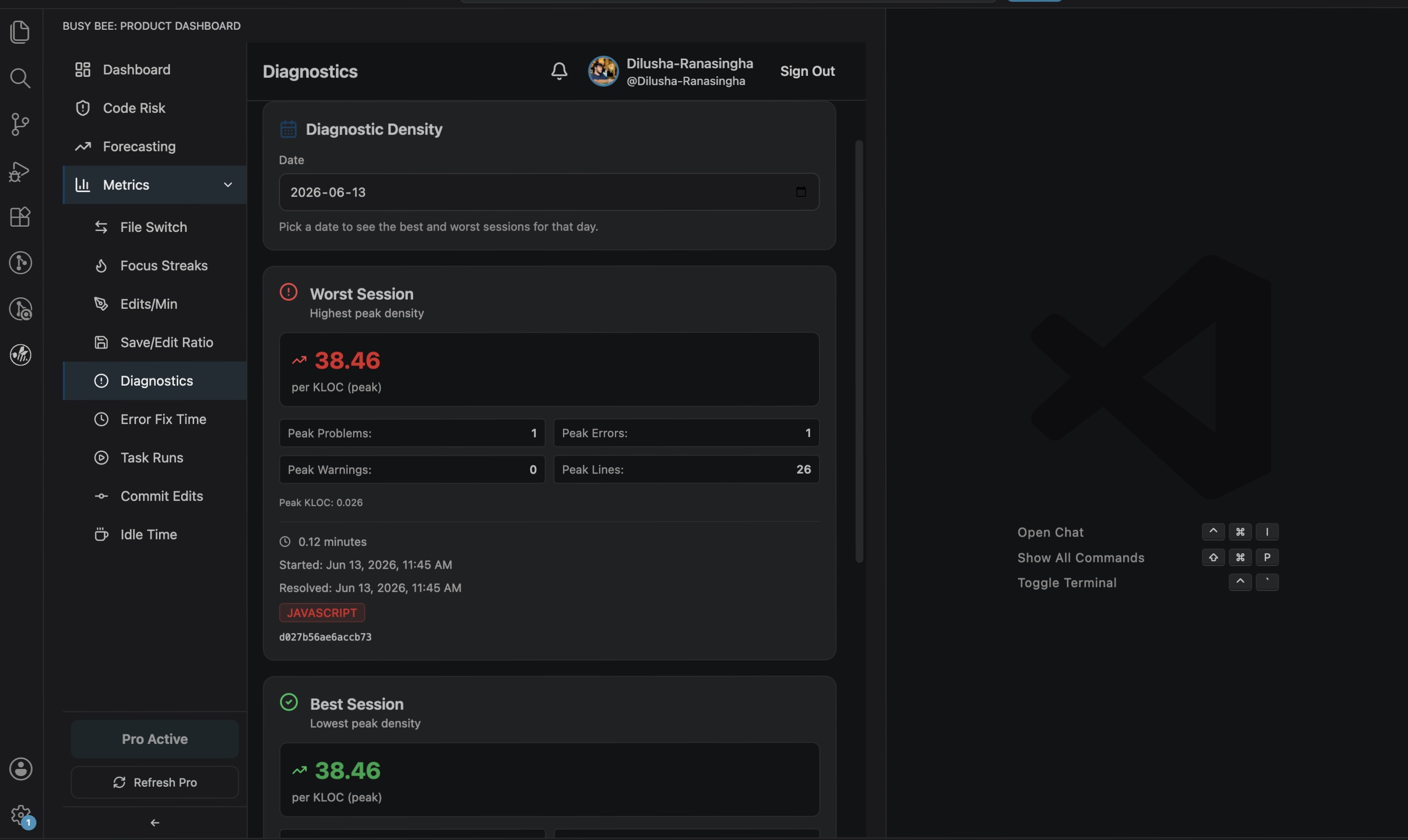1408x840 pixels.
Task: Click the Peak KLOC: 0.026 text
Action: coord(320,503)
